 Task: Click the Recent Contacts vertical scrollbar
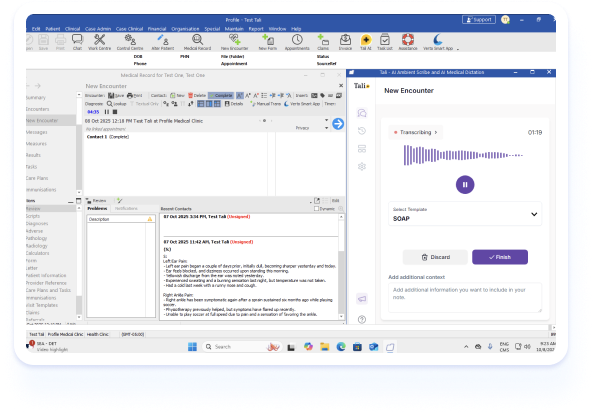(x=341, y=267)
